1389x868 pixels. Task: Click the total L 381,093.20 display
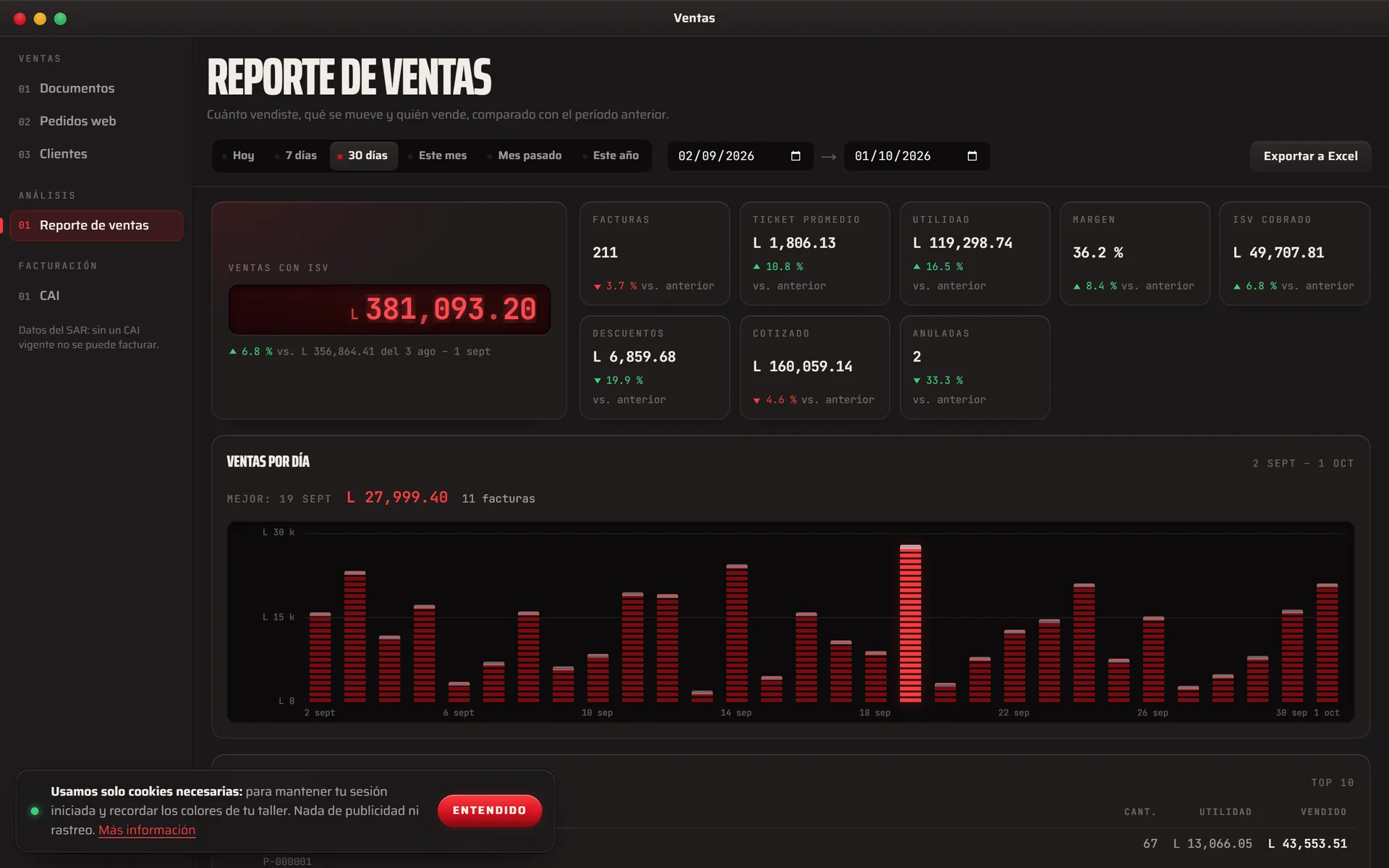389,310
